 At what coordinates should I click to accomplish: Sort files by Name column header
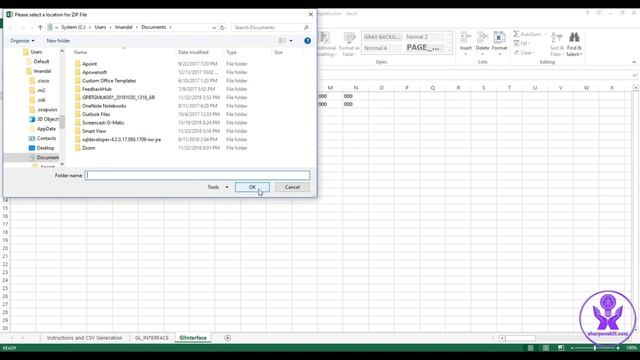click(80, 52)
